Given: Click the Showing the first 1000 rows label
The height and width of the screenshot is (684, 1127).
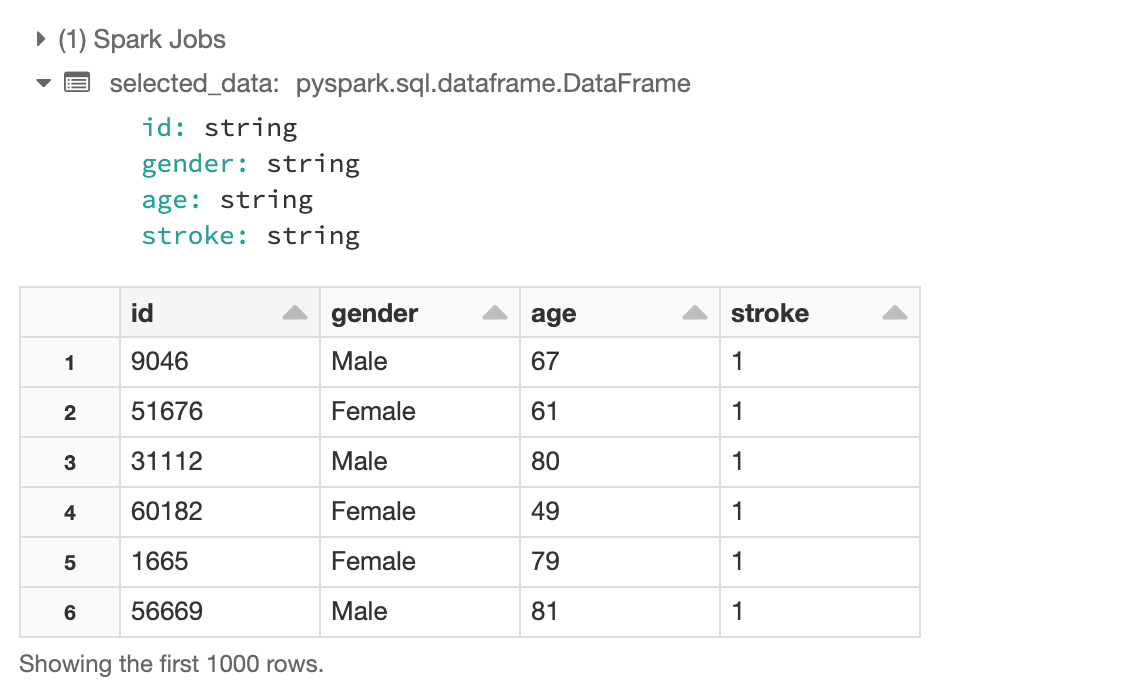Looking at the screenshot, I should (x=171, y=663).
